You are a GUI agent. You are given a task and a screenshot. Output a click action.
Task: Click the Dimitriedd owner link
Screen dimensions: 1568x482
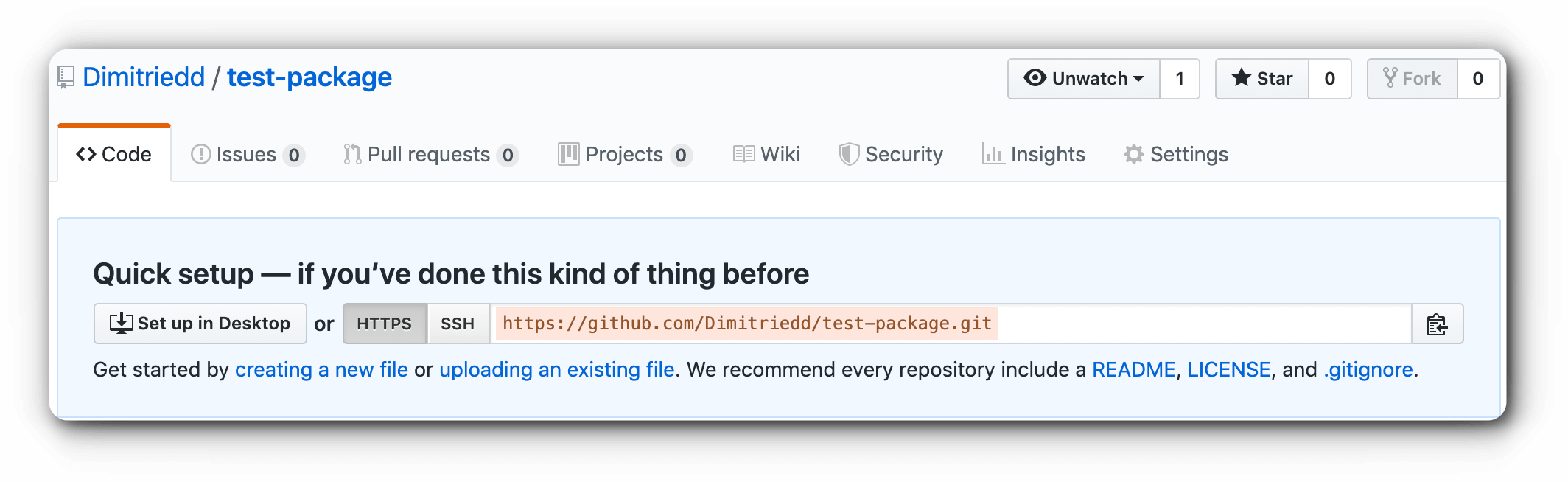144,77
